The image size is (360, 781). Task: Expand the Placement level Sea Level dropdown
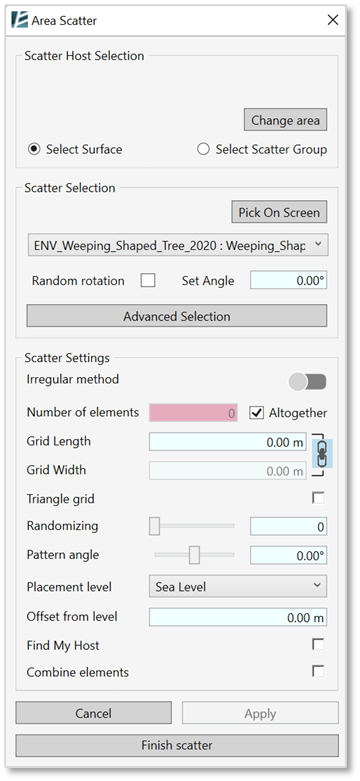(238, 586)
